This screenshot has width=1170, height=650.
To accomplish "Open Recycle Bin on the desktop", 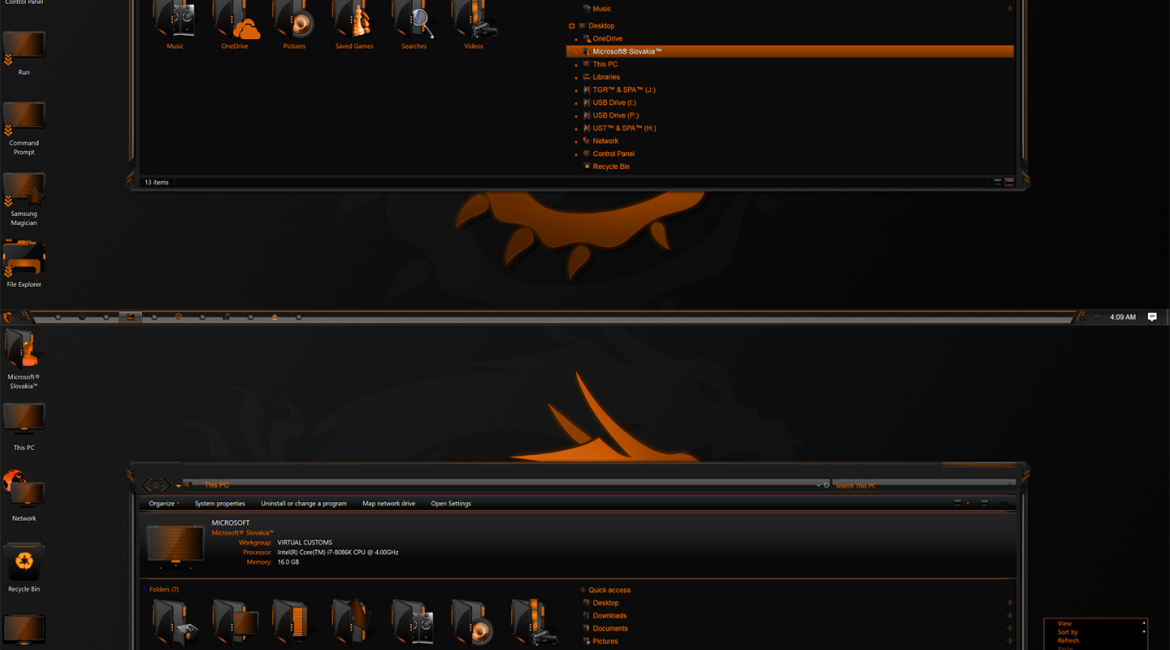I will click(24, 563).
